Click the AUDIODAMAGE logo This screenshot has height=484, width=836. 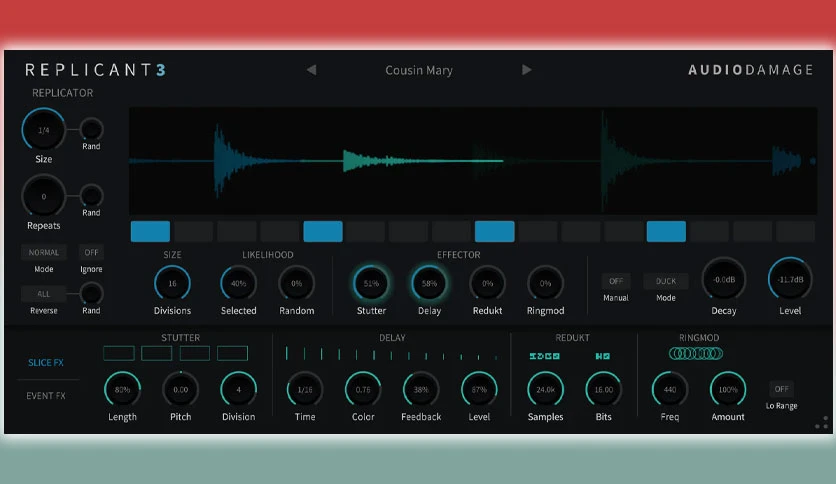751,70
